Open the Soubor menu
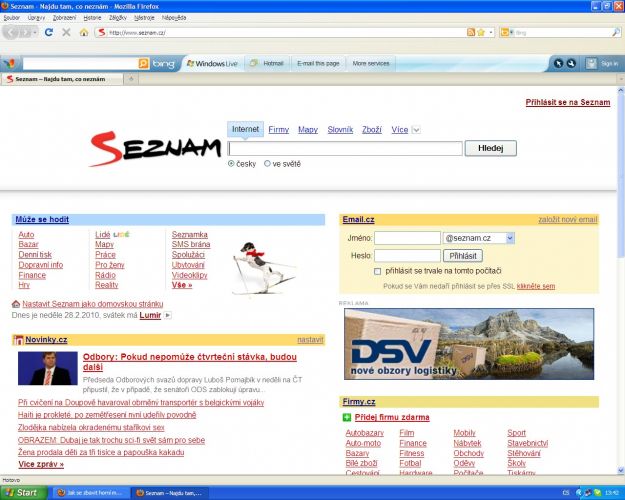The image size is (625, 500). click(x=12, y=18)
